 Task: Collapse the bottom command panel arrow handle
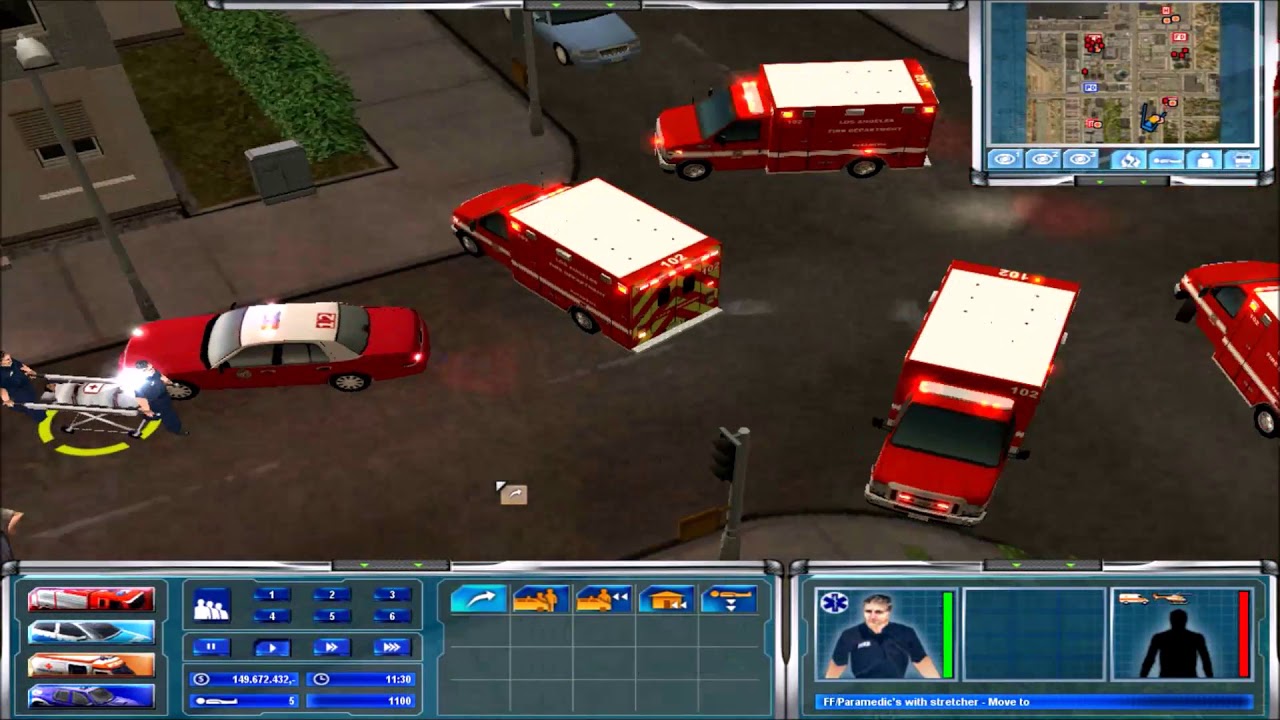click(390, 566)
